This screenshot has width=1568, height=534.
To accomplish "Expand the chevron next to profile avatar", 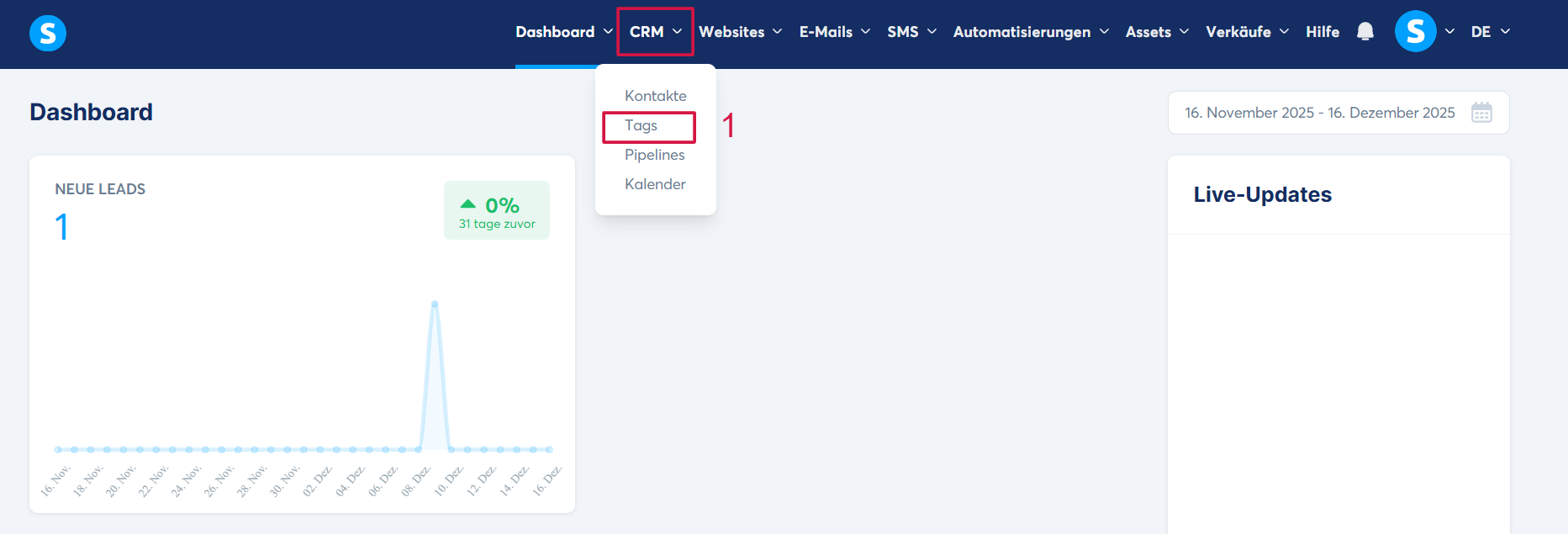I will point(1449,32).
